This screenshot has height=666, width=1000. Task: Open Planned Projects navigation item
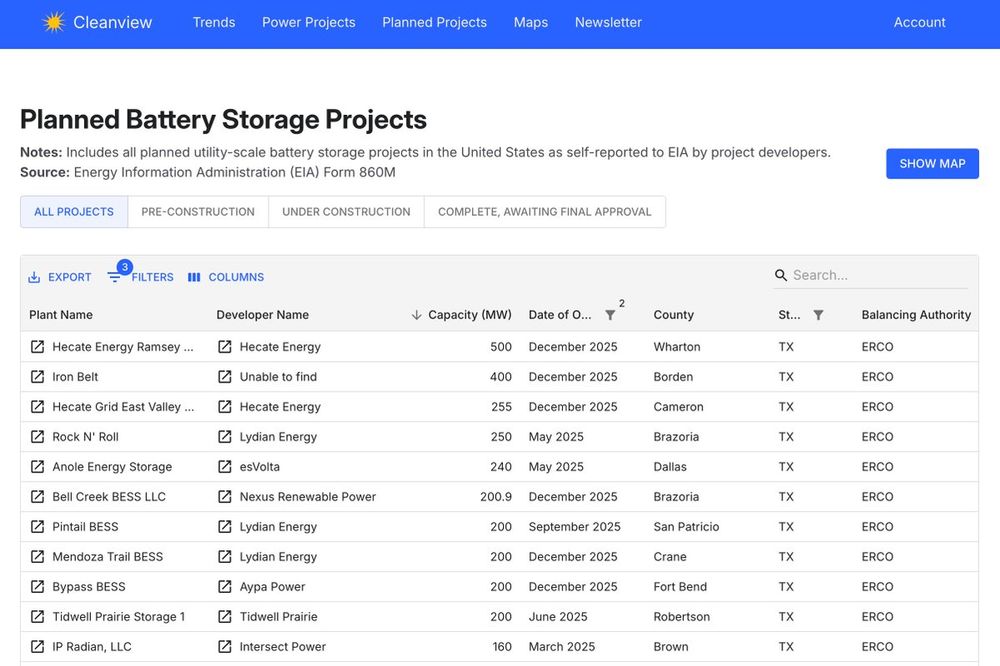tap(434, 22)
